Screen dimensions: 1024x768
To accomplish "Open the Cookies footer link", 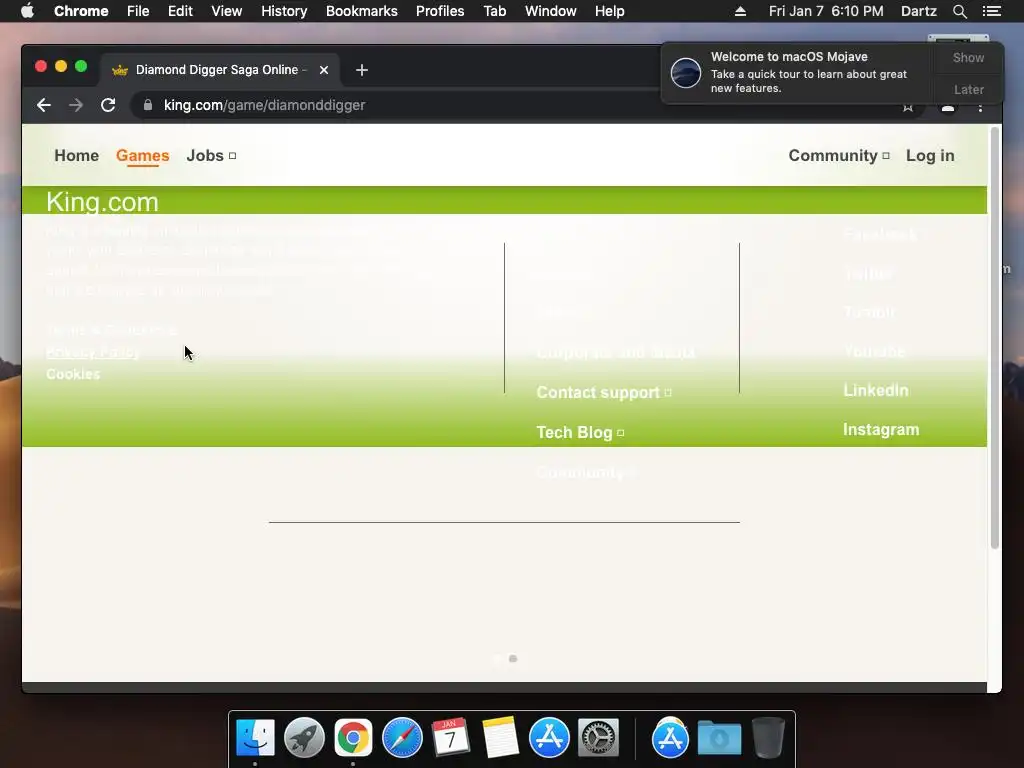I will (x=73, y=374).
